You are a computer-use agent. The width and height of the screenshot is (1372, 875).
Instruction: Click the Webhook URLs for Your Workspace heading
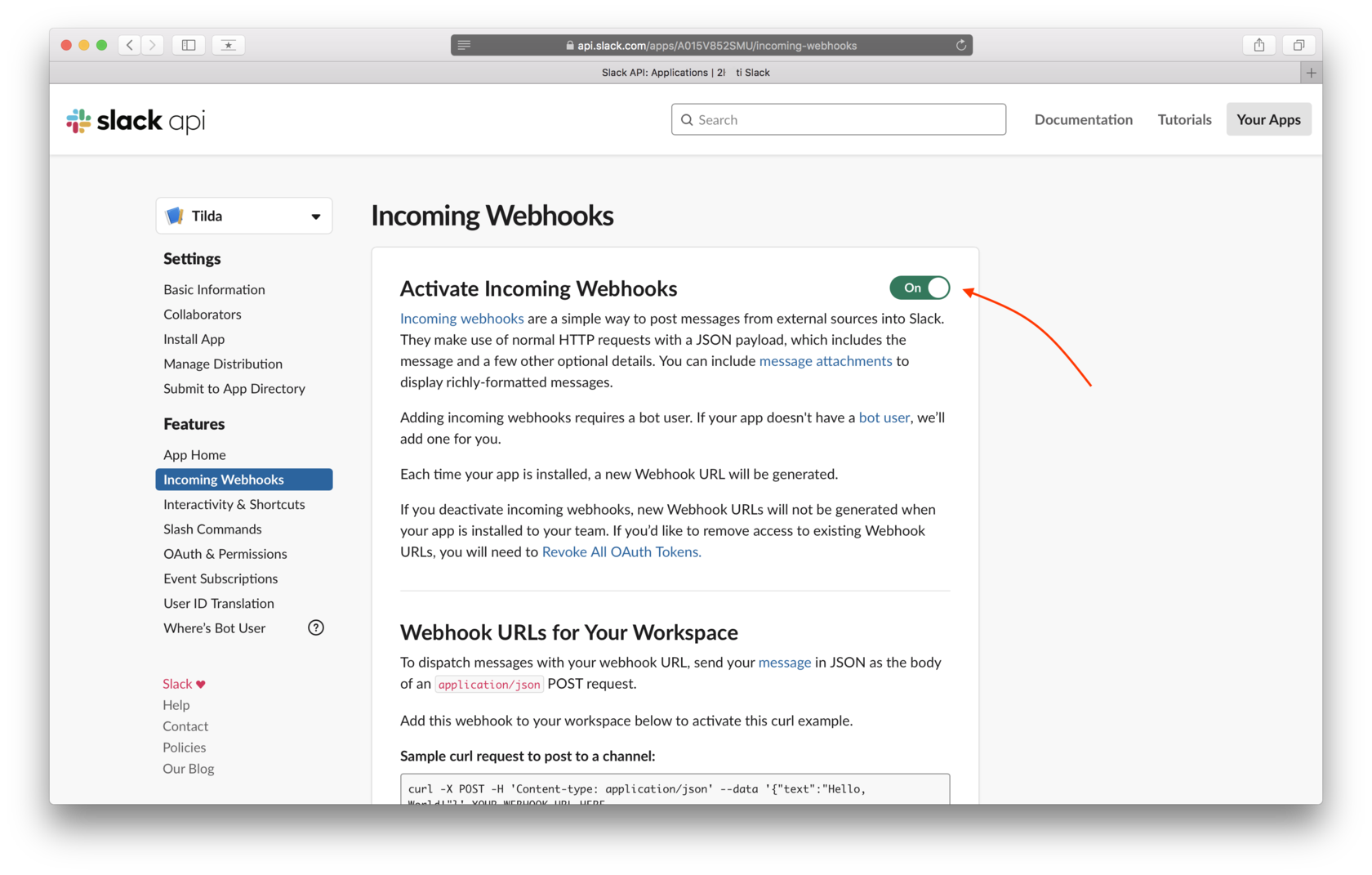tap(568, 632)
